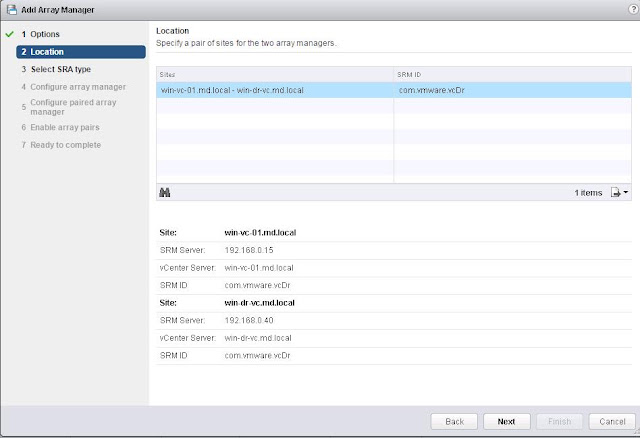Click the Next button
The height and width of the screenshot is (438, 640).
point(507,421)
